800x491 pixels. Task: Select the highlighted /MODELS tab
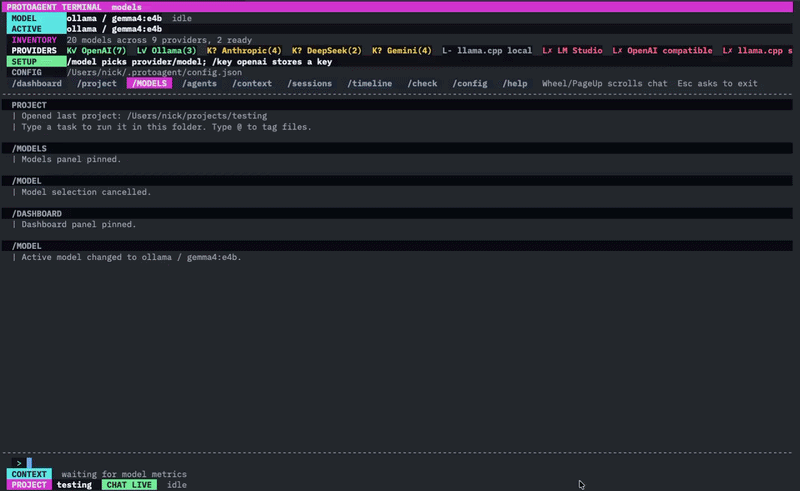point(149,83)
